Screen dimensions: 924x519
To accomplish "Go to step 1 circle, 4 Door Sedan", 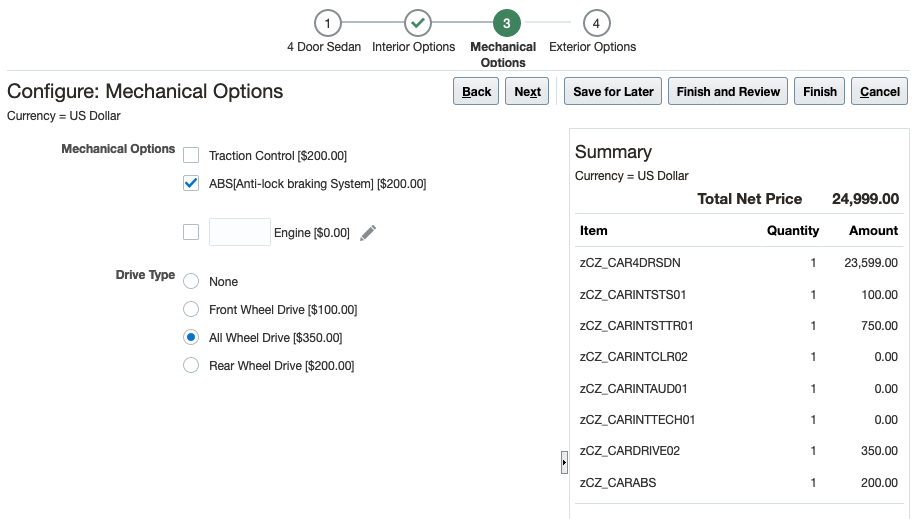I will pyautogui.click(x=327, y=23).
